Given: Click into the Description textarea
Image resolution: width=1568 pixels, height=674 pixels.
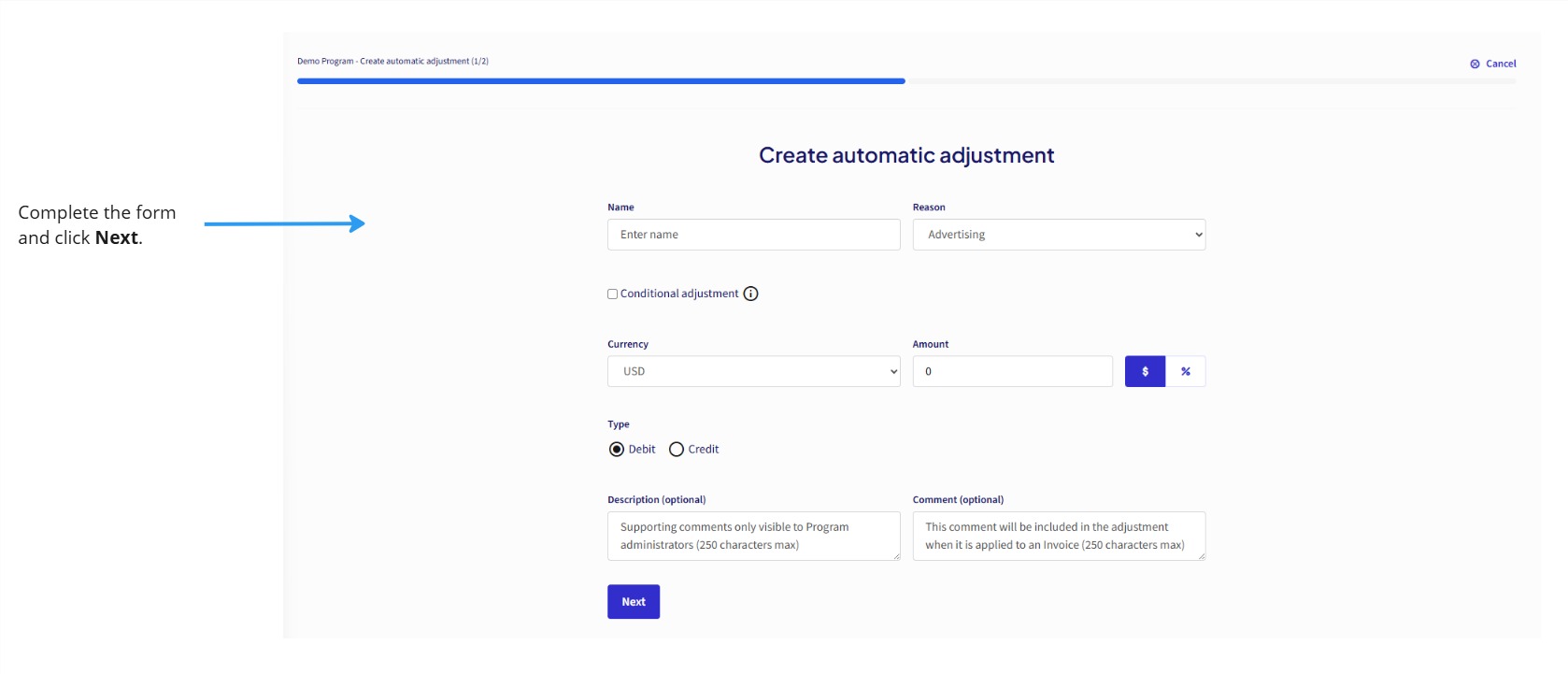Looking at the screenshot, I should click(x=754, y=536).
